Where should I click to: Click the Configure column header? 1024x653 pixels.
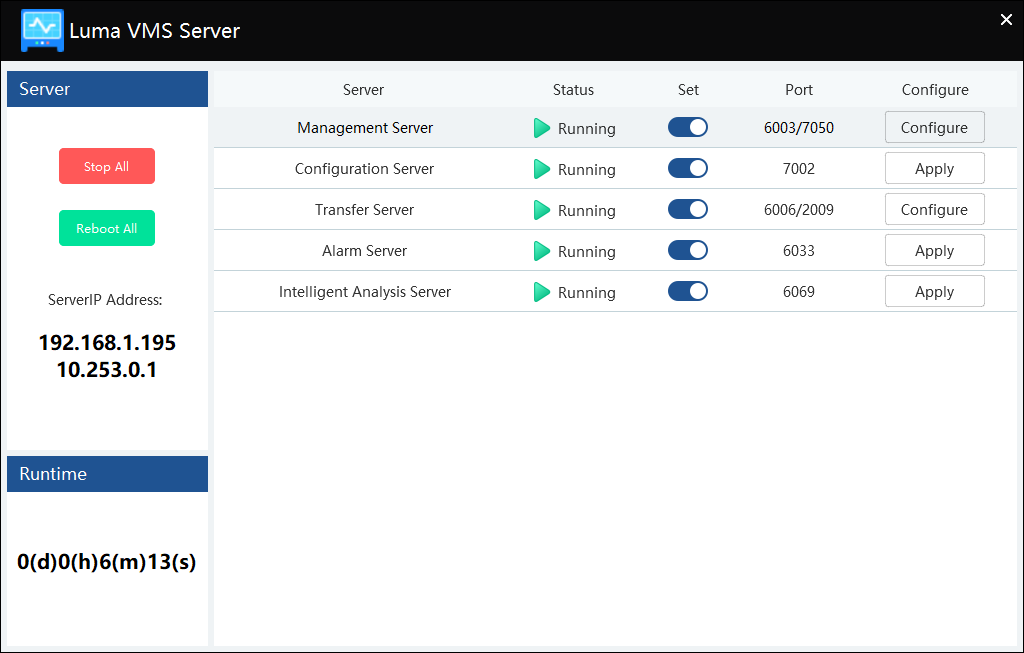coord(935,90)
